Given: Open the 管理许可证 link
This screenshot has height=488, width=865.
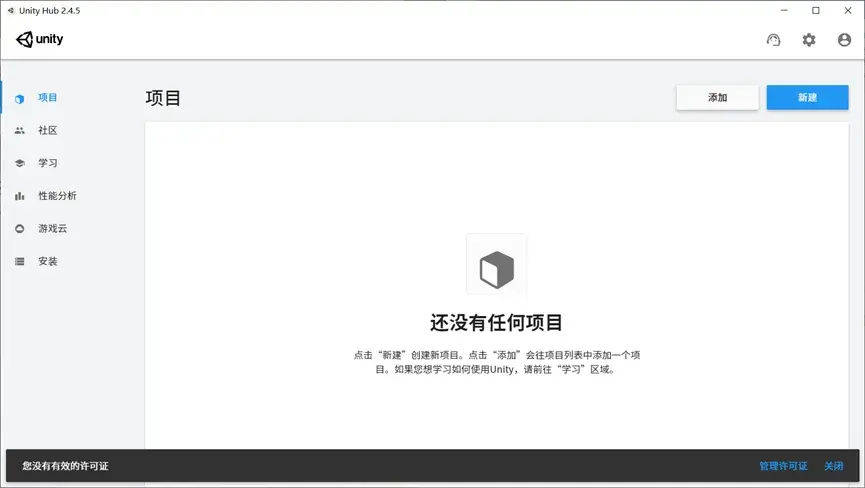Looking at the screenshot, I should [783, 466].
